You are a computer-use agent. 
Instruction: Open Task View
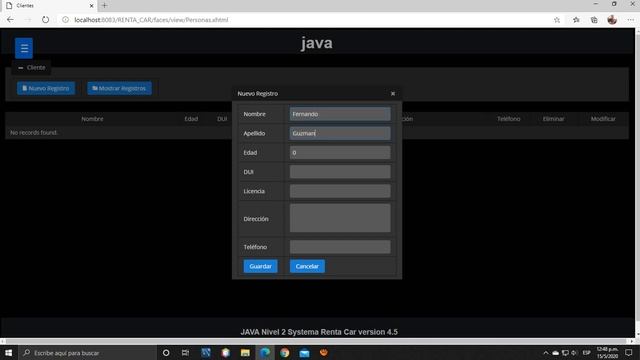[x=185, y=353]
